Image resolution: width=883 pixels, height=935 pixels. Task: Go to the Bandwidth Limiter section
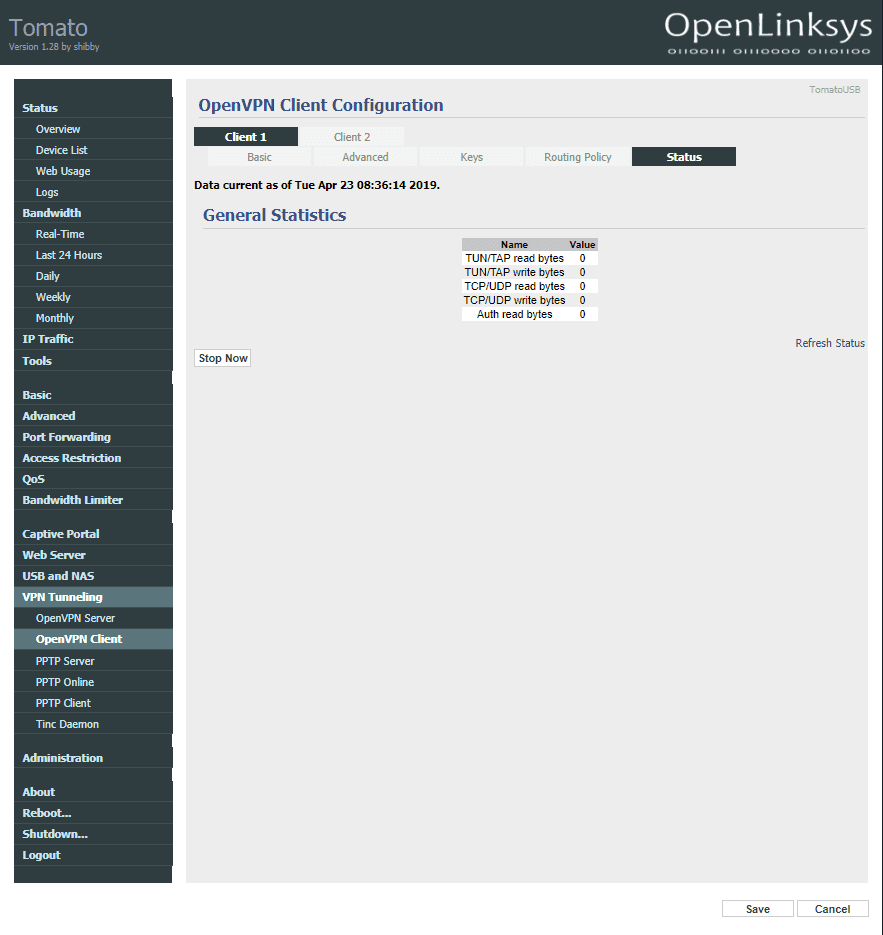pyautogui.click(x=72, y=499)
